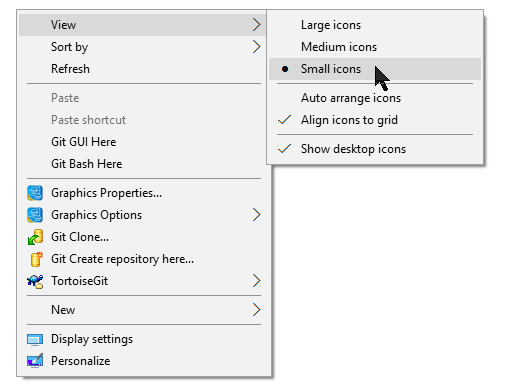Toggle Show desktop icons
The width and height of the screenshot is (507, 388).
[x=375, y=149]
